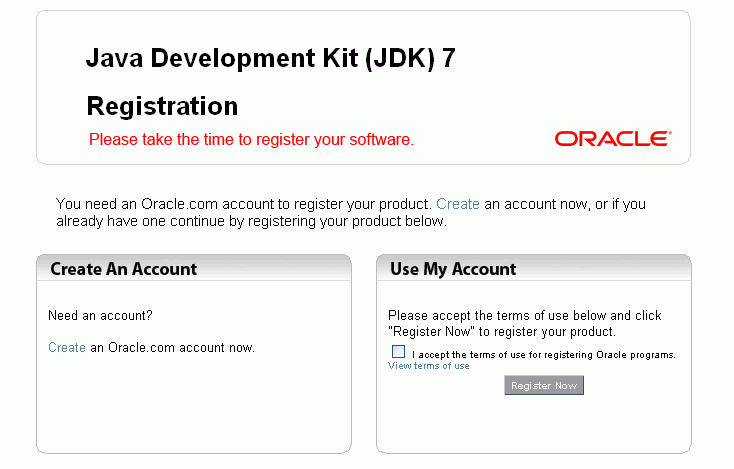Click the 'Need an account?' text

101,315
